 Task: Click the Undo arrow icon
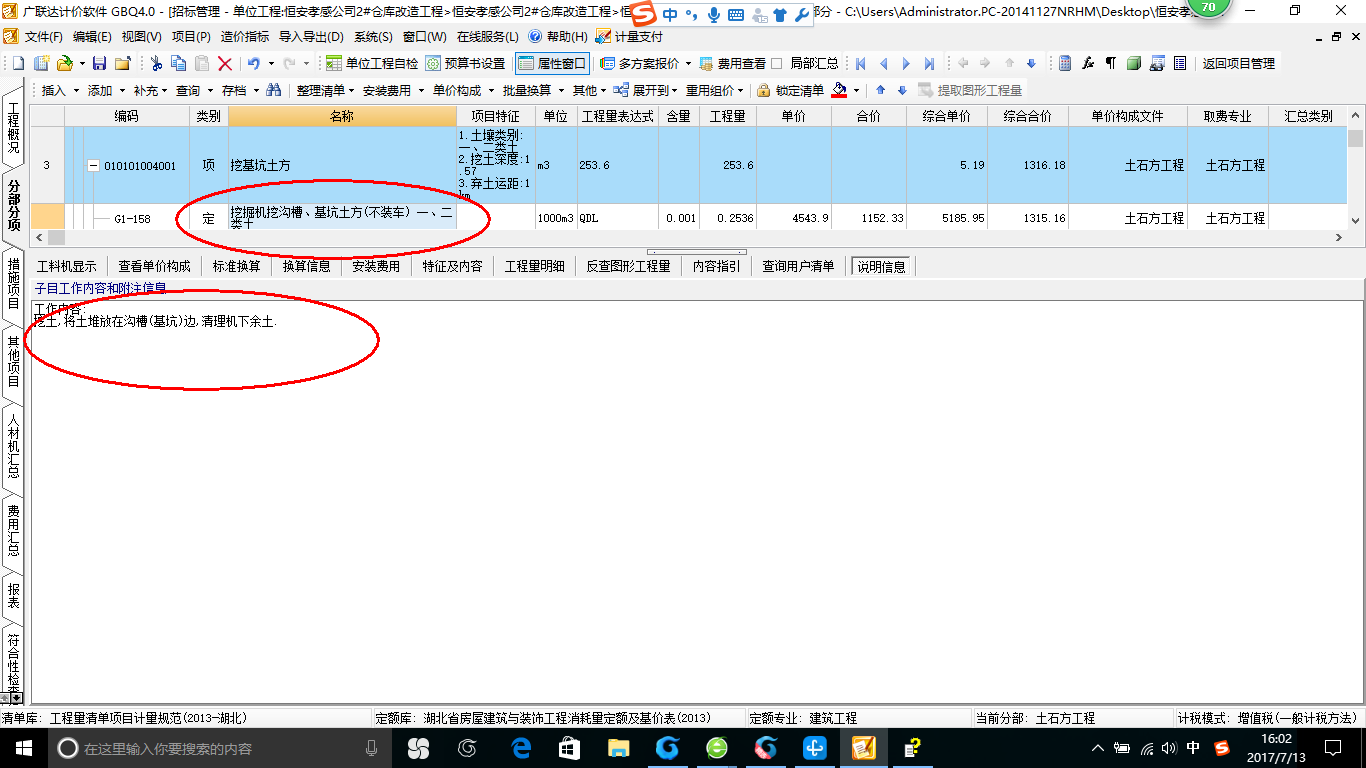coord(254,63)
